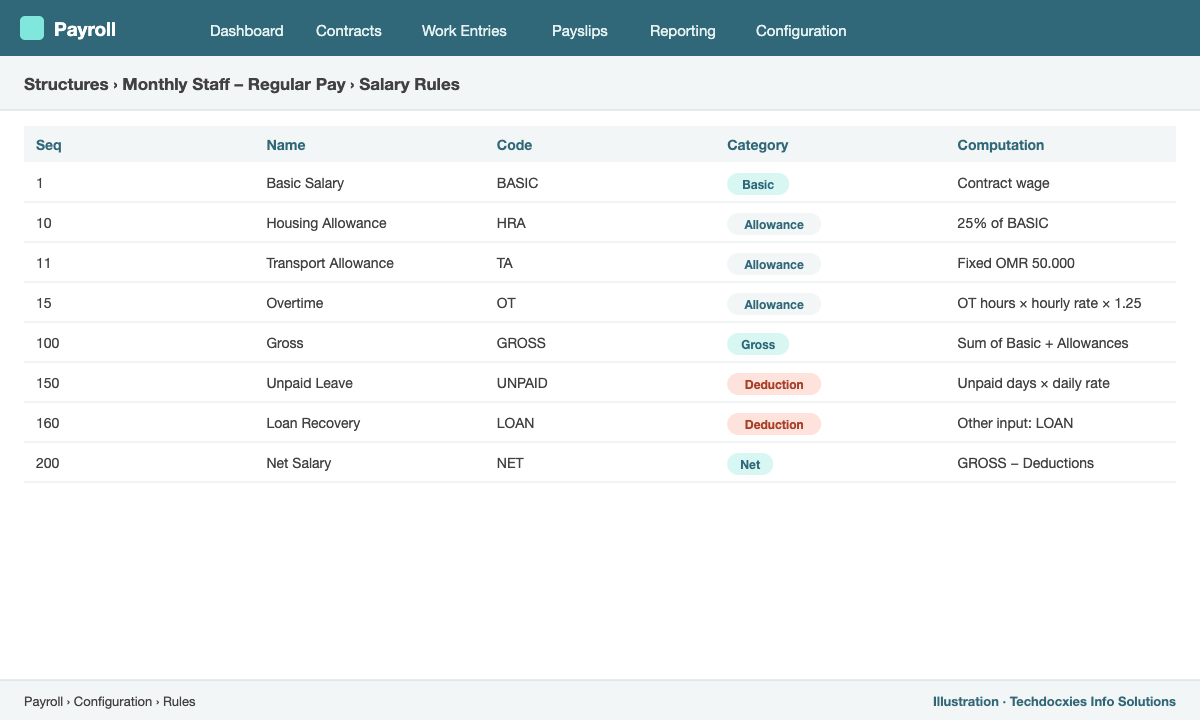Click Unpaid days × daily rate computation
Screen dimensions: 1200x720
(1033, 383)
